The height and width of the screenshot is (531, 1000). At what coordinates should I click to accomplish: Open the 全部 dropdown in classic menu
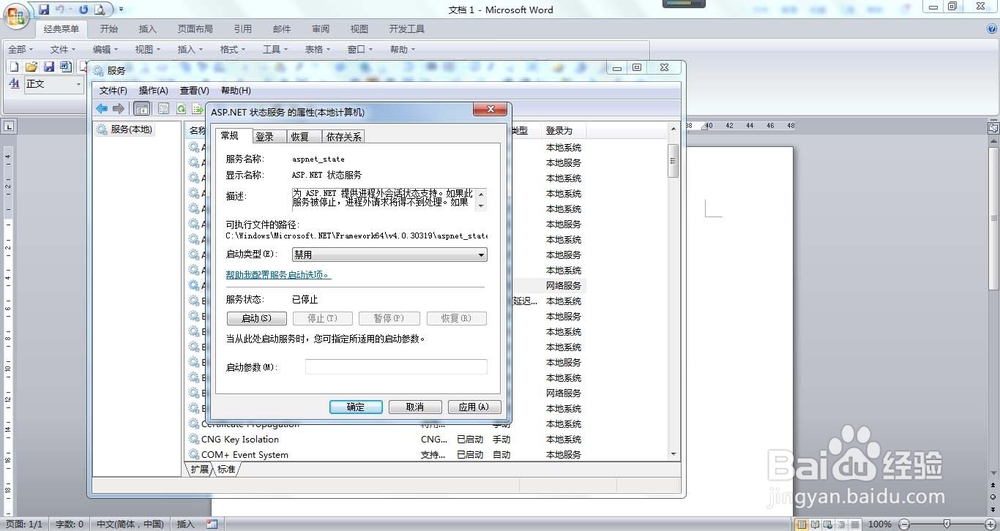tap(20, 49)
